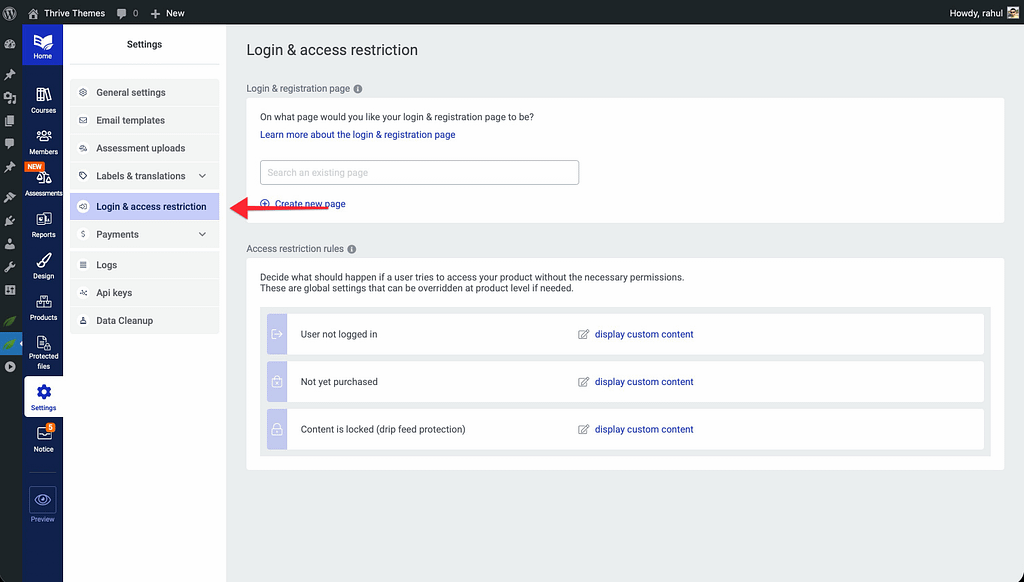
Task: Click the Search an existing page field
Action: click(419, 173)
